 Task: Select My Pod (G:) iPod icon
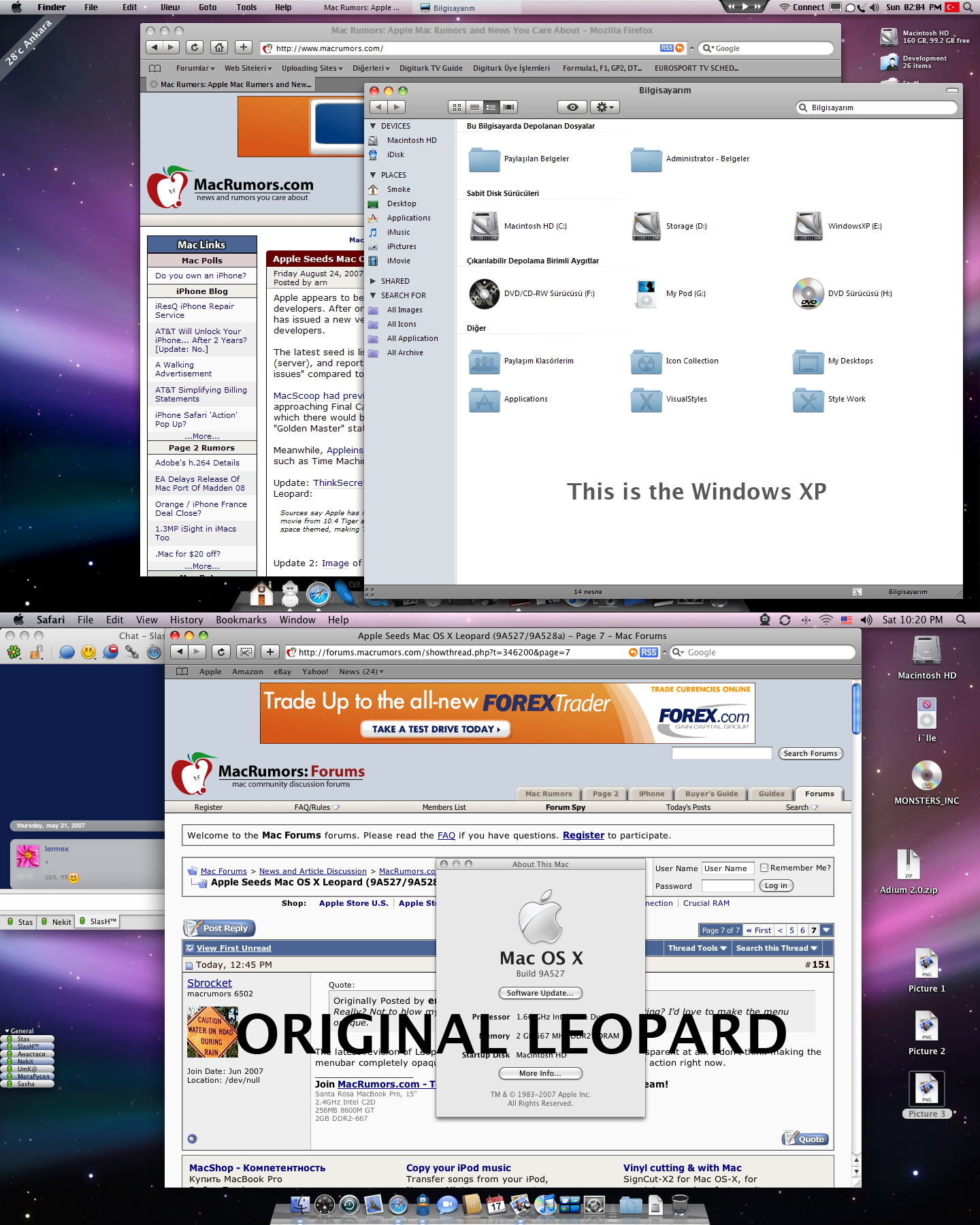click(x=647, y=293)
